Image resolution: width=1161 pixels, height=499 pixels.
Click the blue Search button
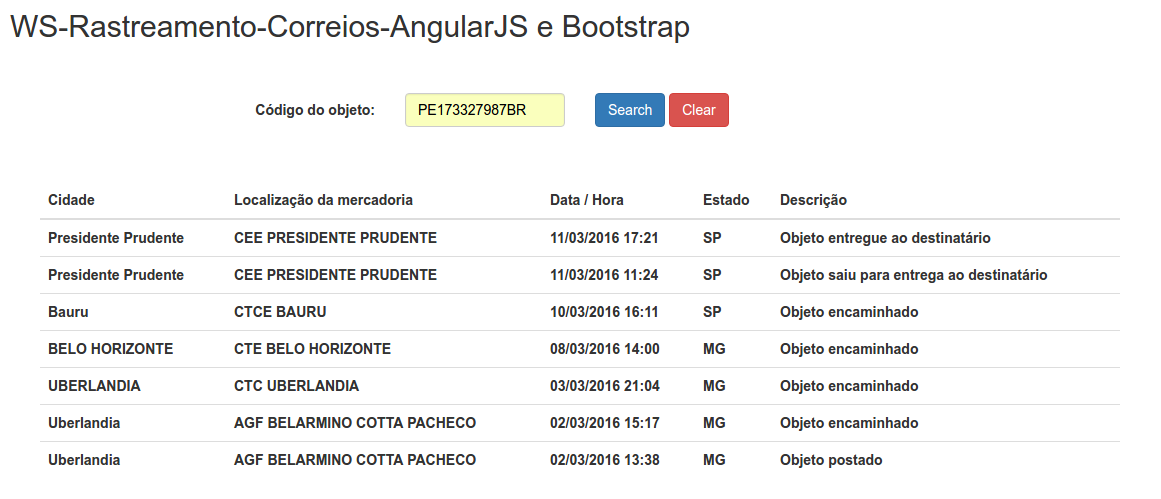click(x=629, y=110)
